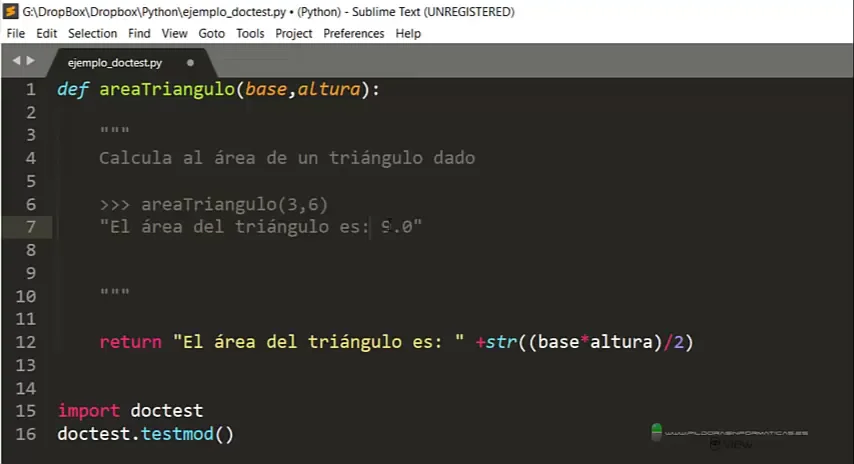Click line number 7 in the gutter
The height and width of the screenshot is (464, 854).
31,227
